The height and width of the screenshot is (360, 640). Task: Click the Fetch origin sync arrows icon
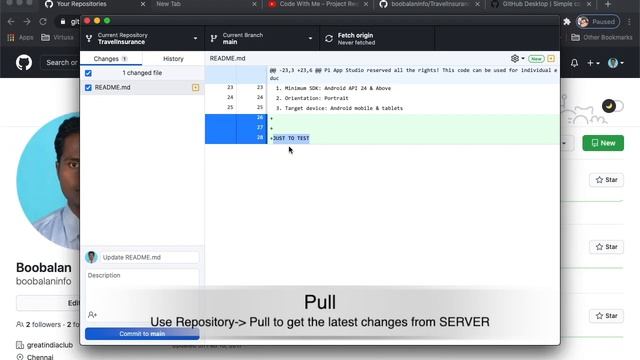tap(329, 39)
